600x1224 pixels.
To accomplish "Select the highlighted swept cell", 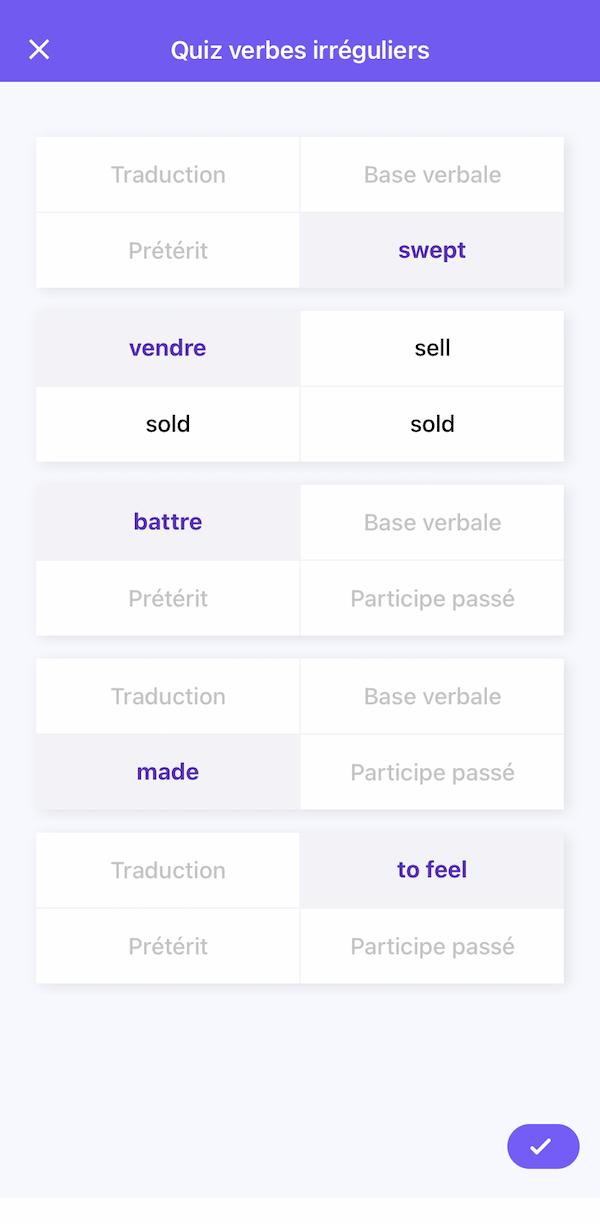I will [432, 251].
